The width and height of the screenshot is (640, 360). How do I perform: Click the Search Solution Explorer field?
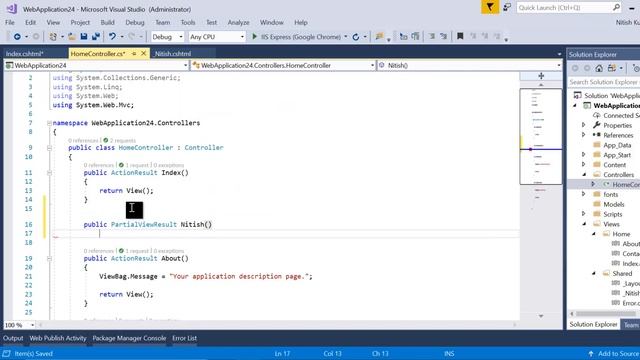tap(604, 82)
